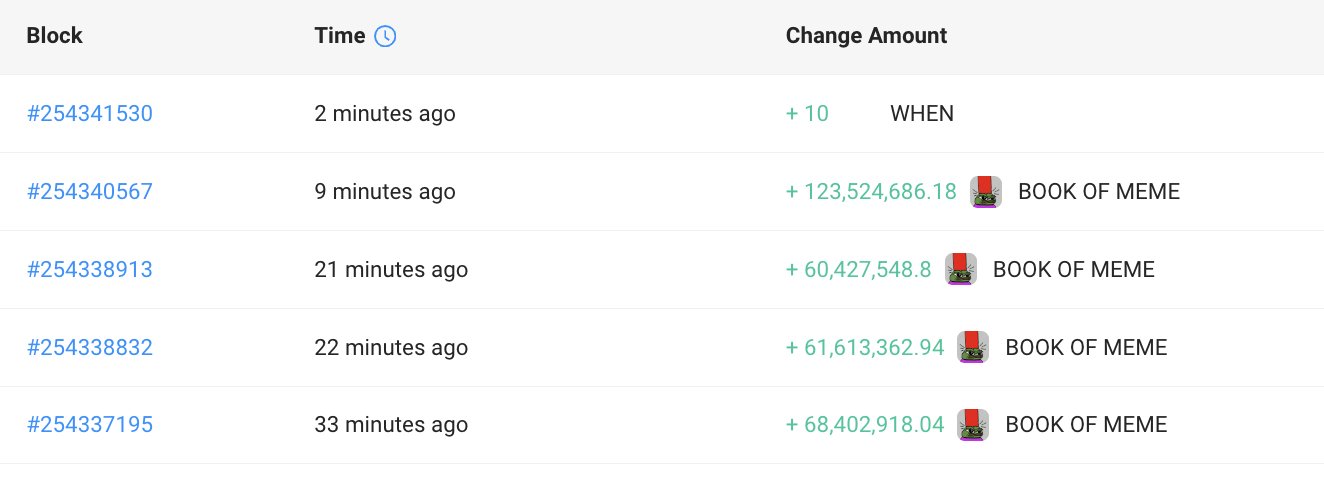Toggle the clock icon beside Time
Screen dimensions: 1324x480
point(385,36)
